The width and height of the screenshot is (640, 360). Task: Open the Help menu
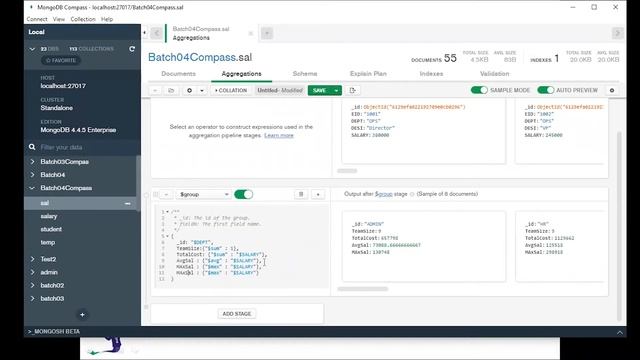pos(107,19)
